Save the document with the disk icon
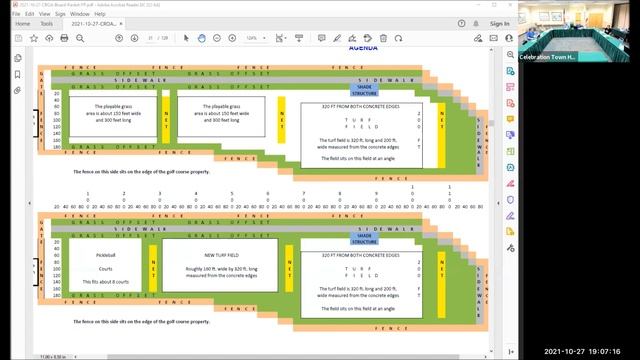640x360 pixels. click(18, 38)
